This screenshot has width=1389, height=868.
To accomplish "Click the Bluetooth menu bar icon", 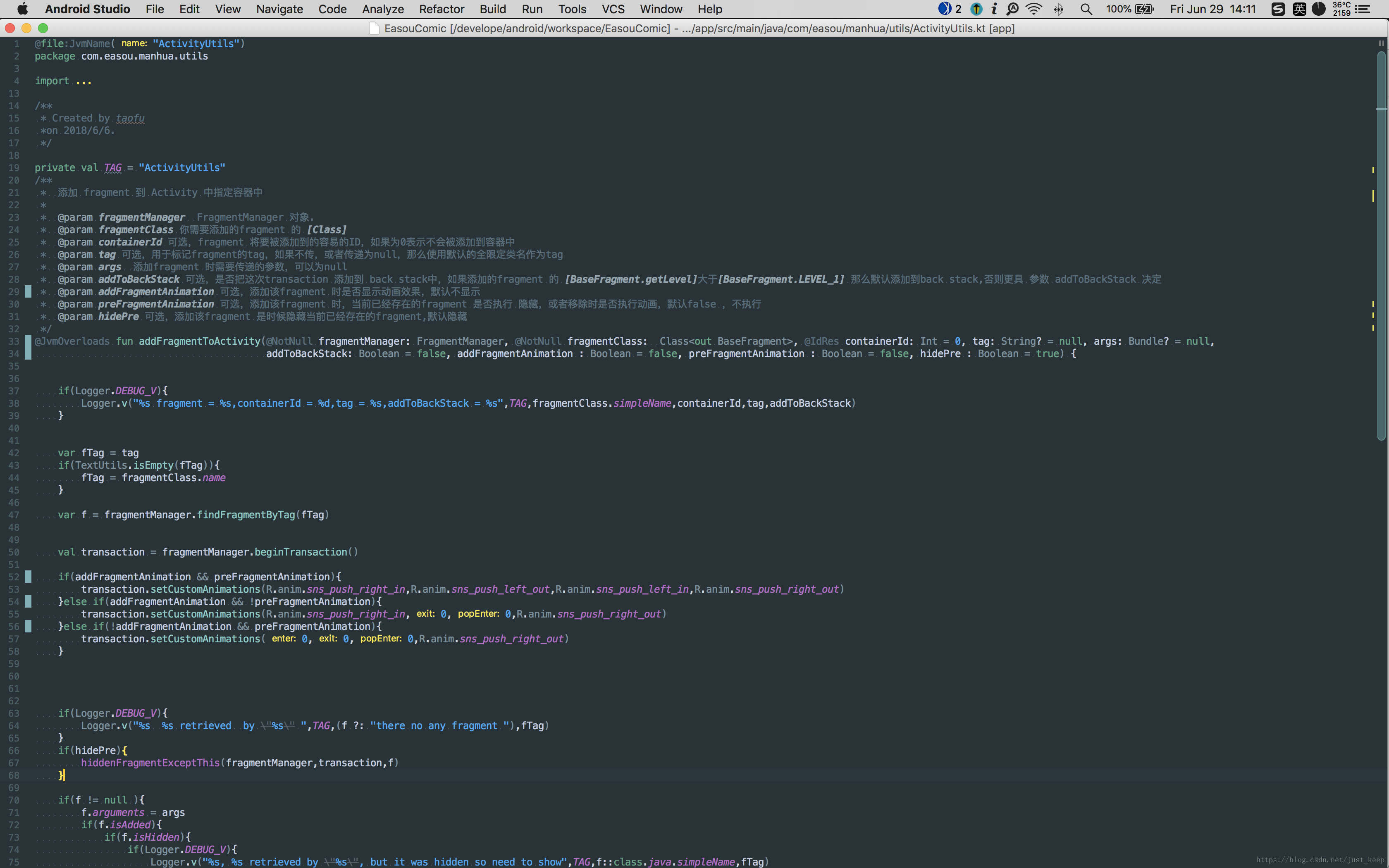I will pos(1059,9).
